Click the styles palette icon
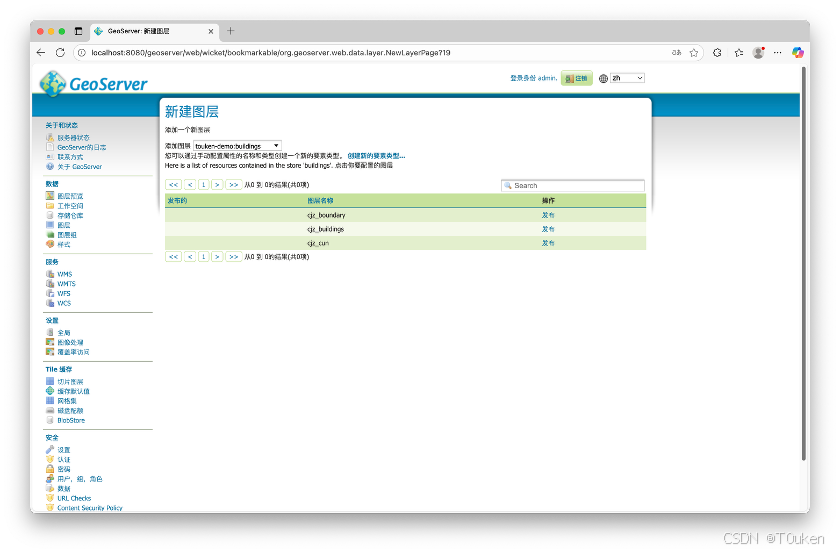 50,244
